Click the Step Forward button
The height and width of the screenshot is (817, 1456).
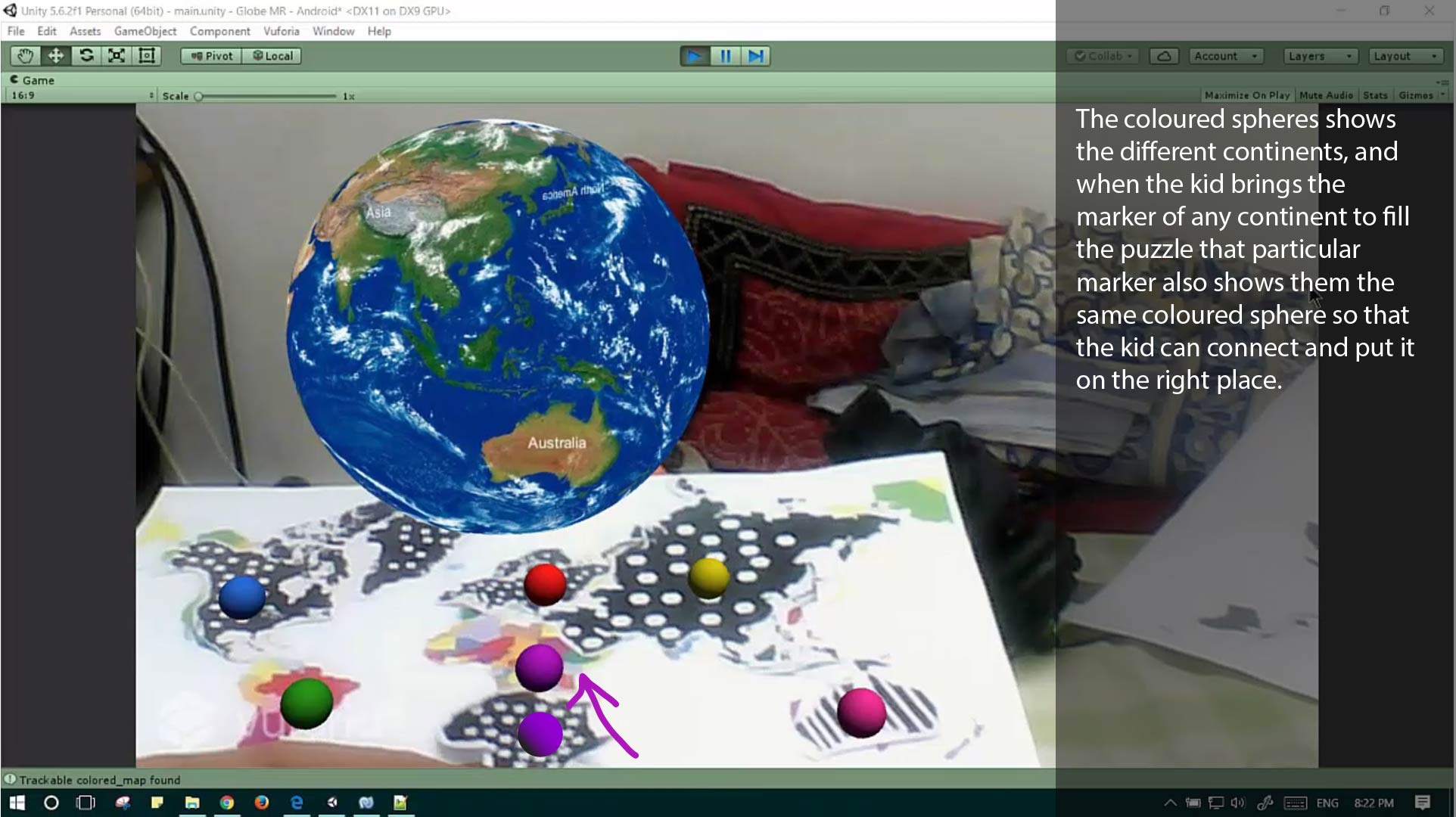754,55
